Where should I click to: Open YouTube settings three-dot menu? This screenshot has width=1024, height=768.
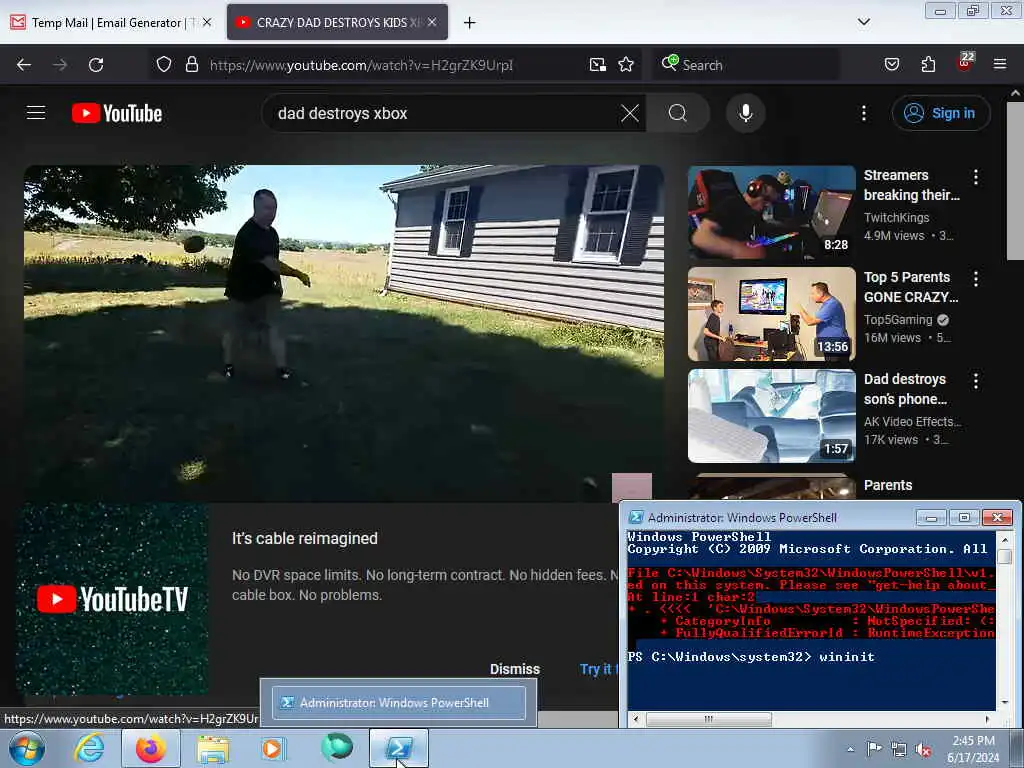[864, 113]
